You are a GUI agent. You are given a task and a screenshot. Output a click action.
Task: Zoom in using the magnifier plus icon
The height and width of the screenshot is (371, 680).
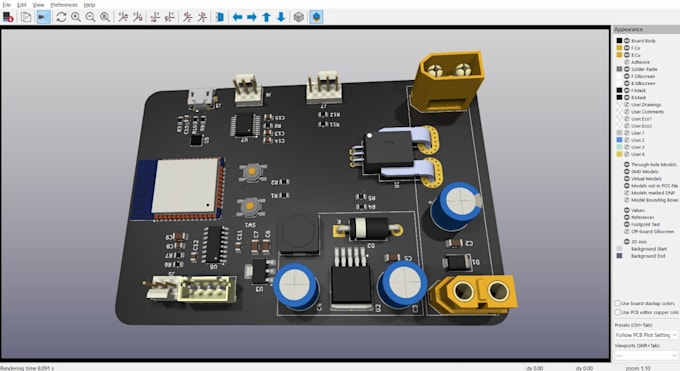tap(76, 17)
